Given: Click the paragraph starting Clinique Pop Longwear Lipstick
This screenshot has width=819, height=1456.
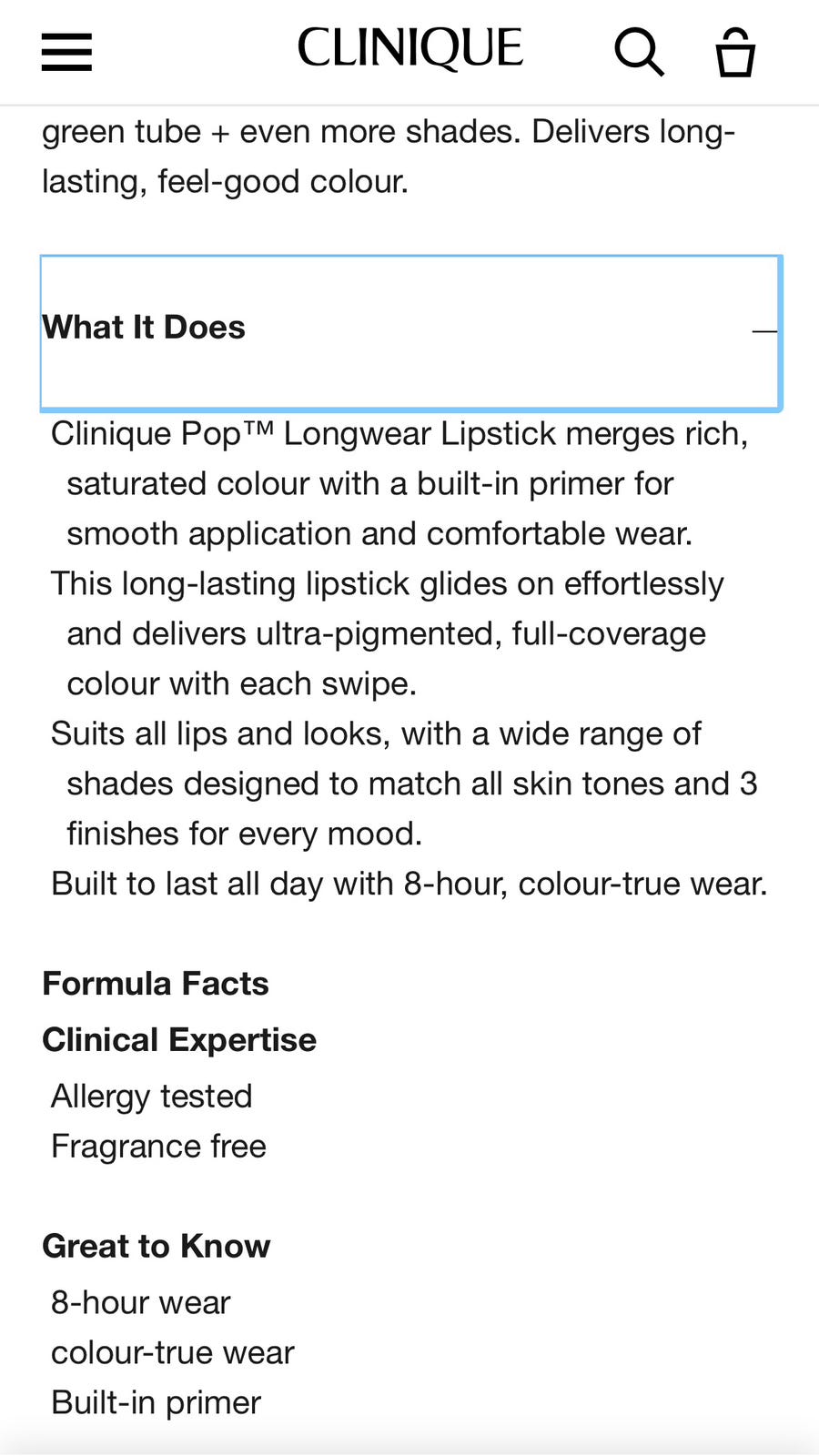Looking at the screenshot, I should tap(400, 484).
